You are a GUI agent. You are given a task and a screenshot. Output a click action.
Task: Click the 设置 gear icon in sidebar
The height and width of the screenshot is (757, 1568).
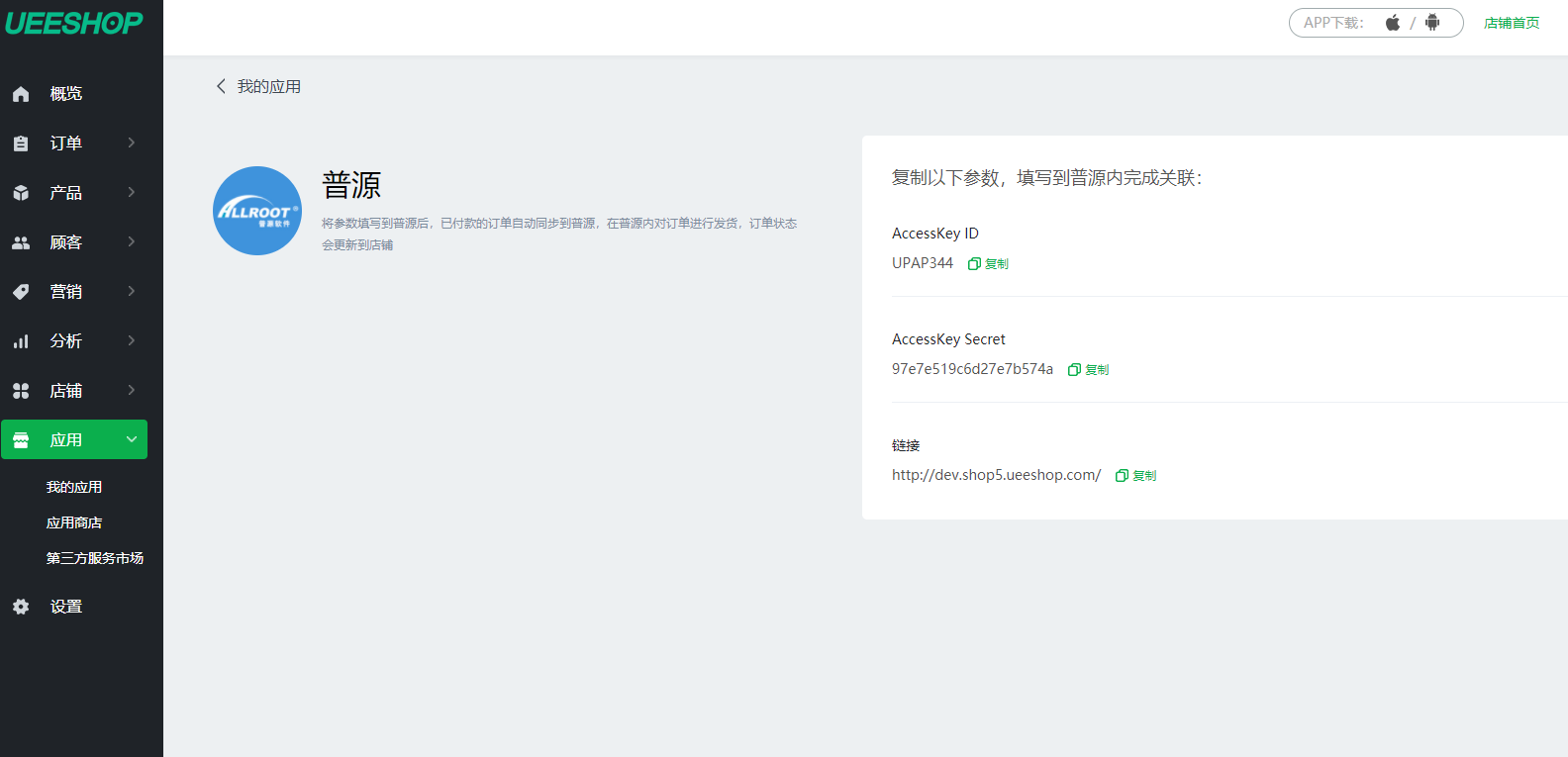pos(21,607)
